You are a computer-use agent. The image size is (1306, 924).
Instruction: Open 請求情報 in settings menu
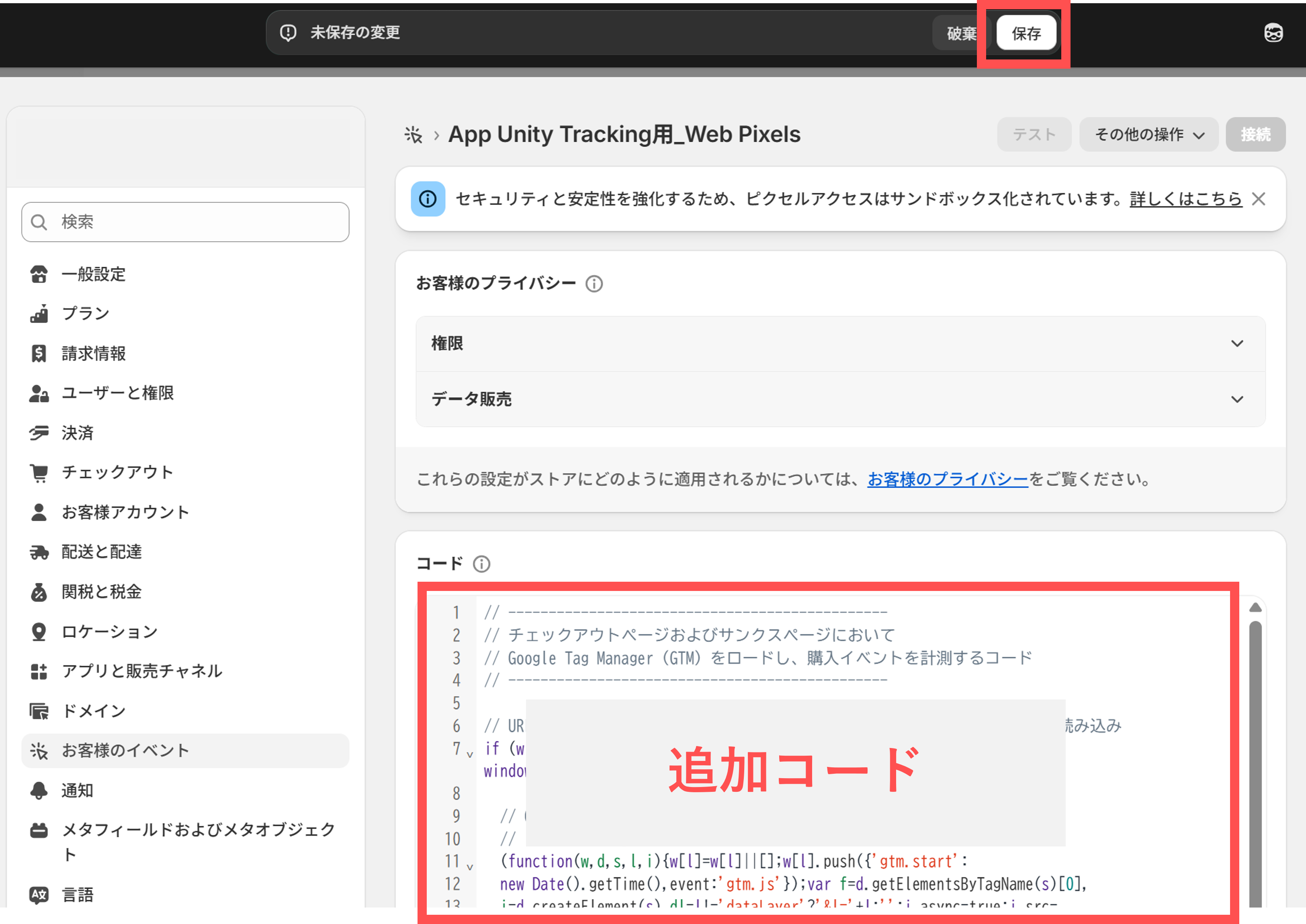point(186,353)
